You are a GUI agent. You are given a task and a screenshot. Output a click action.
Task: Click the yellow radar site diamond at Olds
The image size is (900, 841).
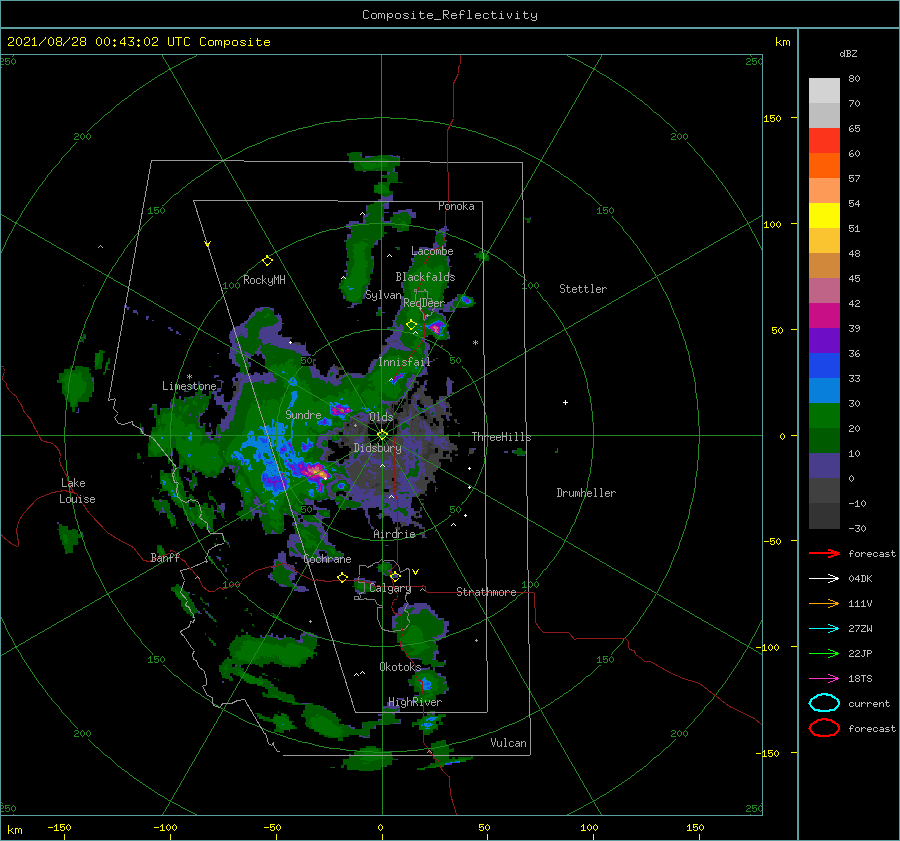pyautogui.click(x=382, y=435)
